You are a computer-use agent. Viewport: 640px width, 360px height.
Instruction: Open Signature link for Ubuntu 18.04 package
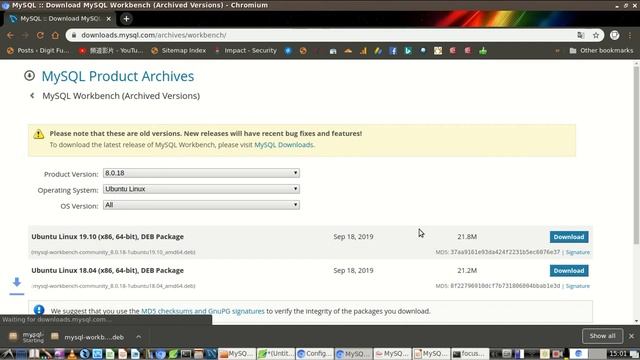coord(578,286)
